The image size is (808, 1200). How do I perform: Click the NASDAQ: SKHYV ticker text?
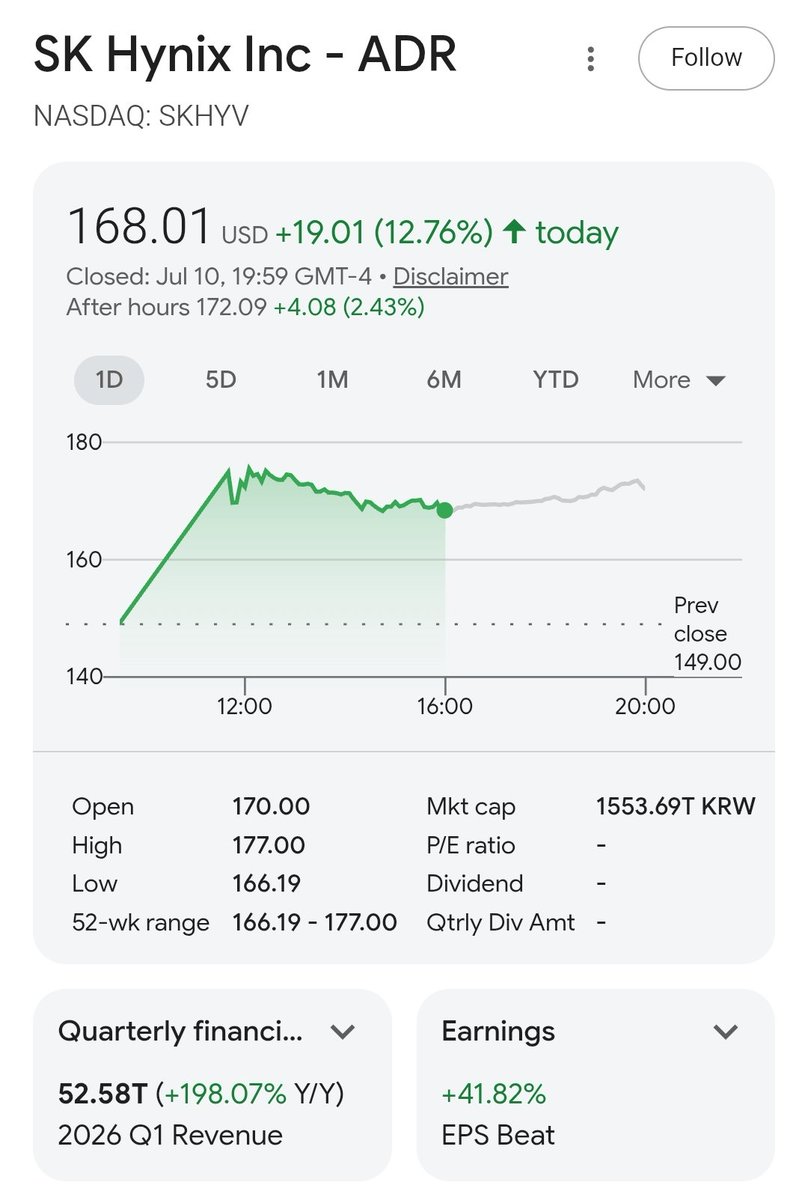coord(141,116)
